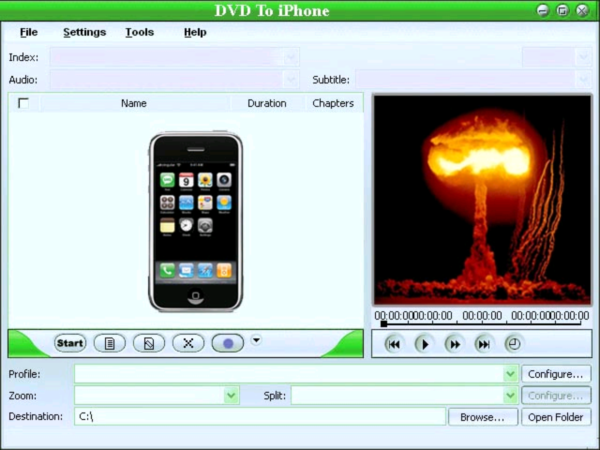Screen dimensions: 600x450
Task: Skip to the next chapter in player
Action: [x=484, y=344]
